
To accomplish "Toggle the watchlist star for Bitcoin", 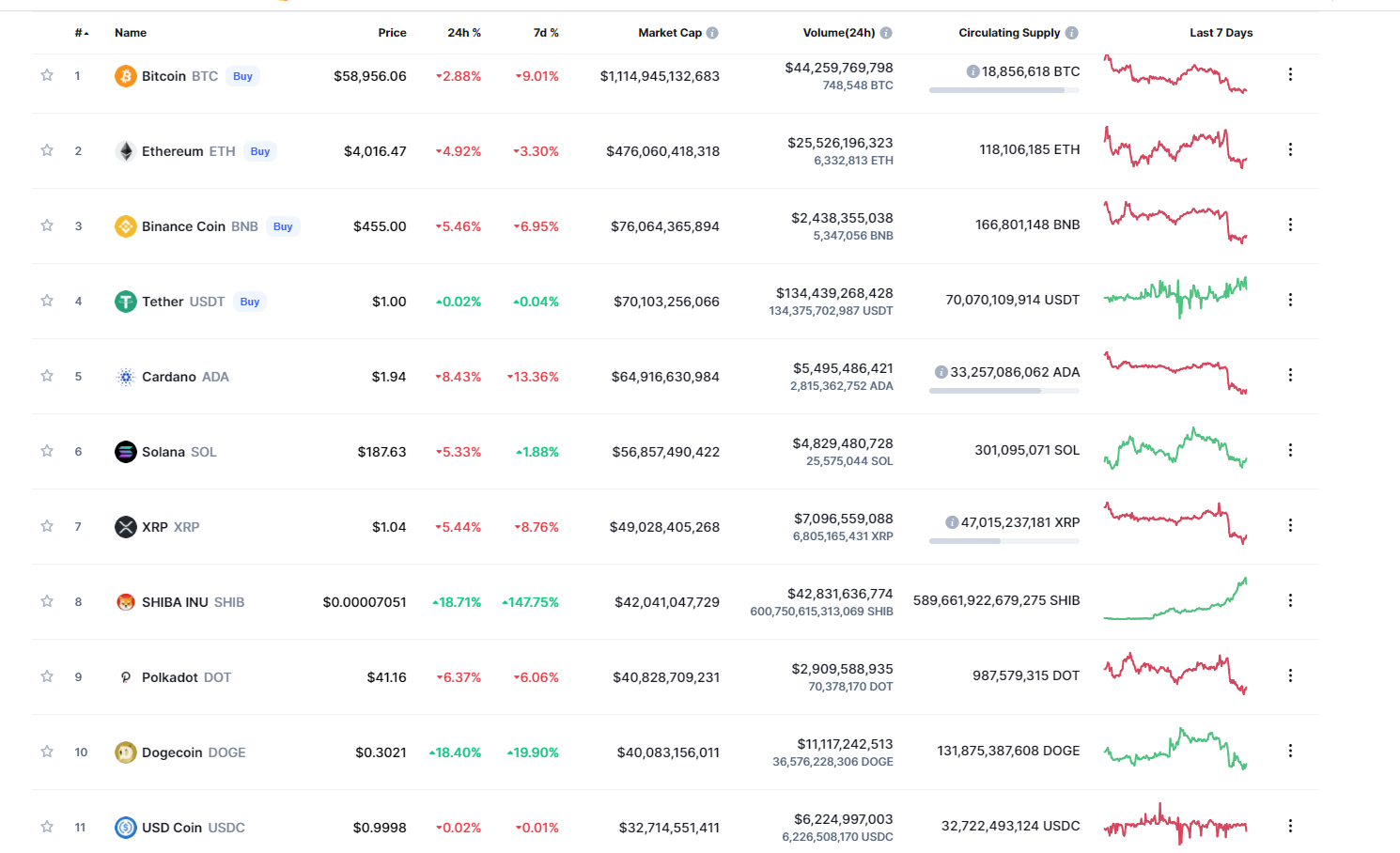I will (47, 75).
